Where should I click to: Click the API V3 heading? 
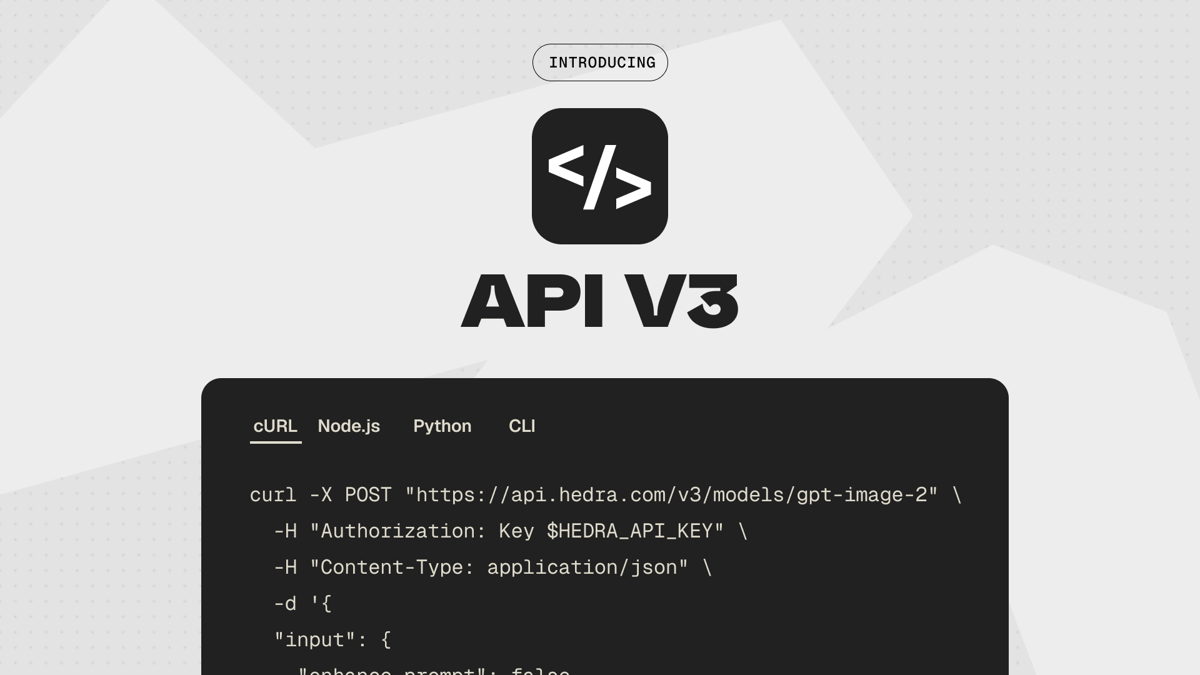(x=600, y=300)
